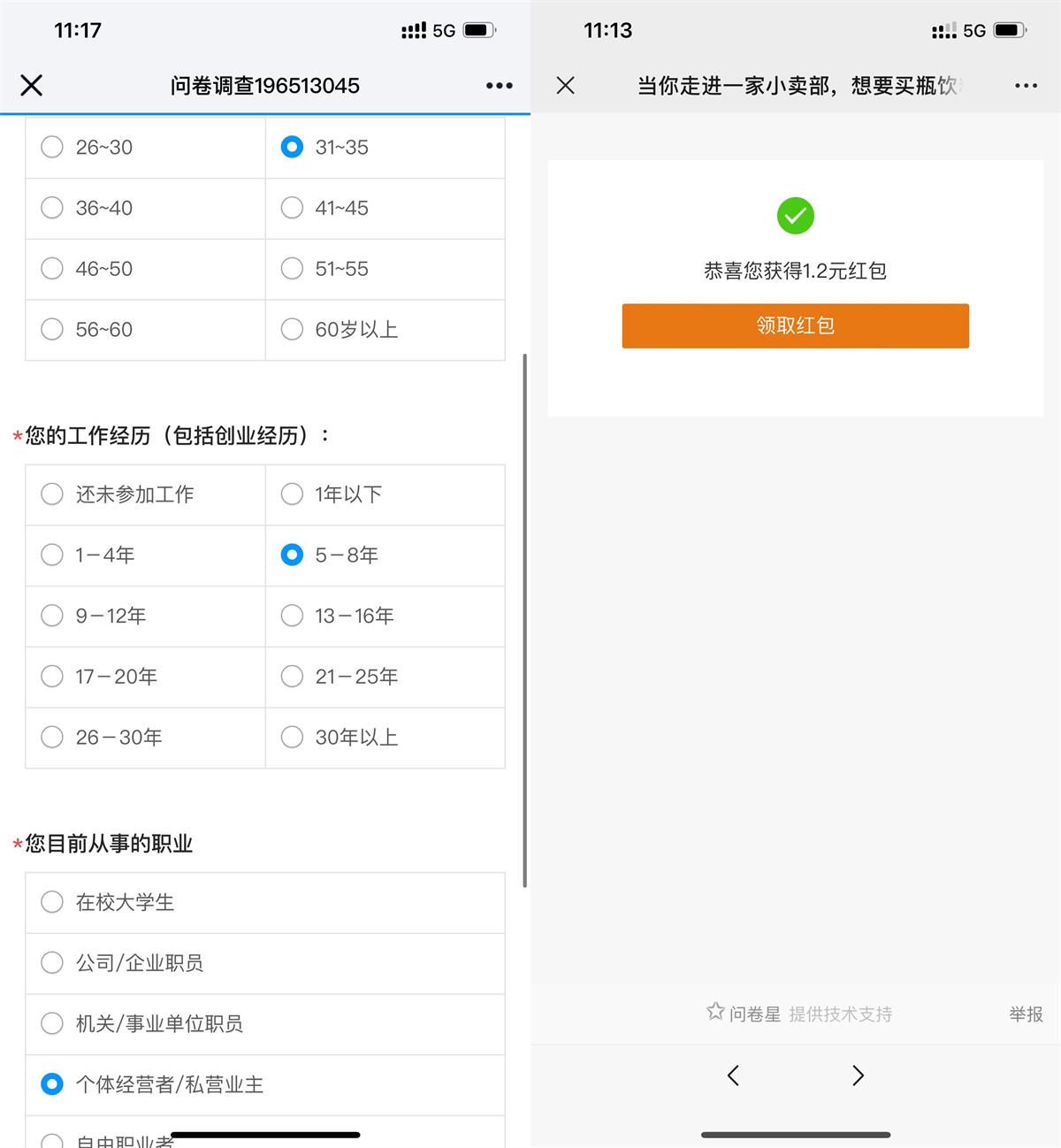Viewport: 1061px width, 1148px height.
Task: Close the red packet reward page
Action: (x=566, y=85)
